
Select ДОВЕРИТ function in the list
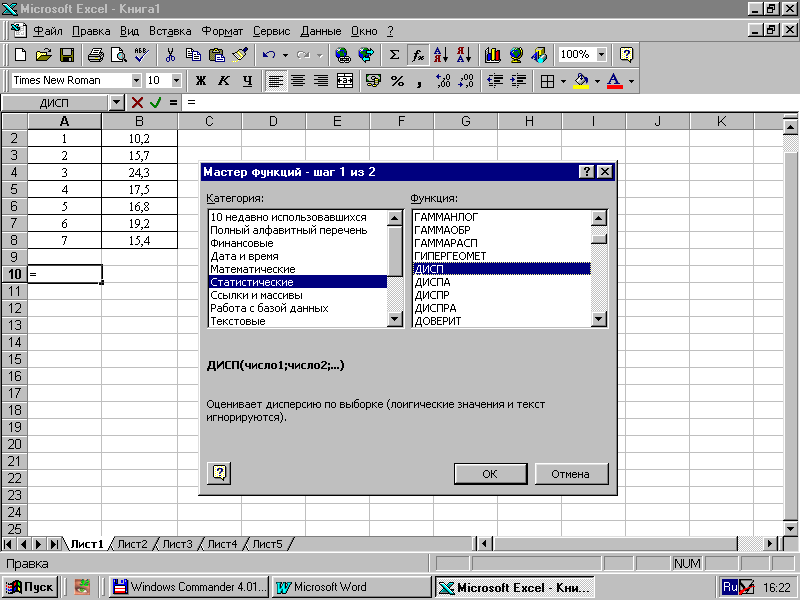[x=501, y=321]
